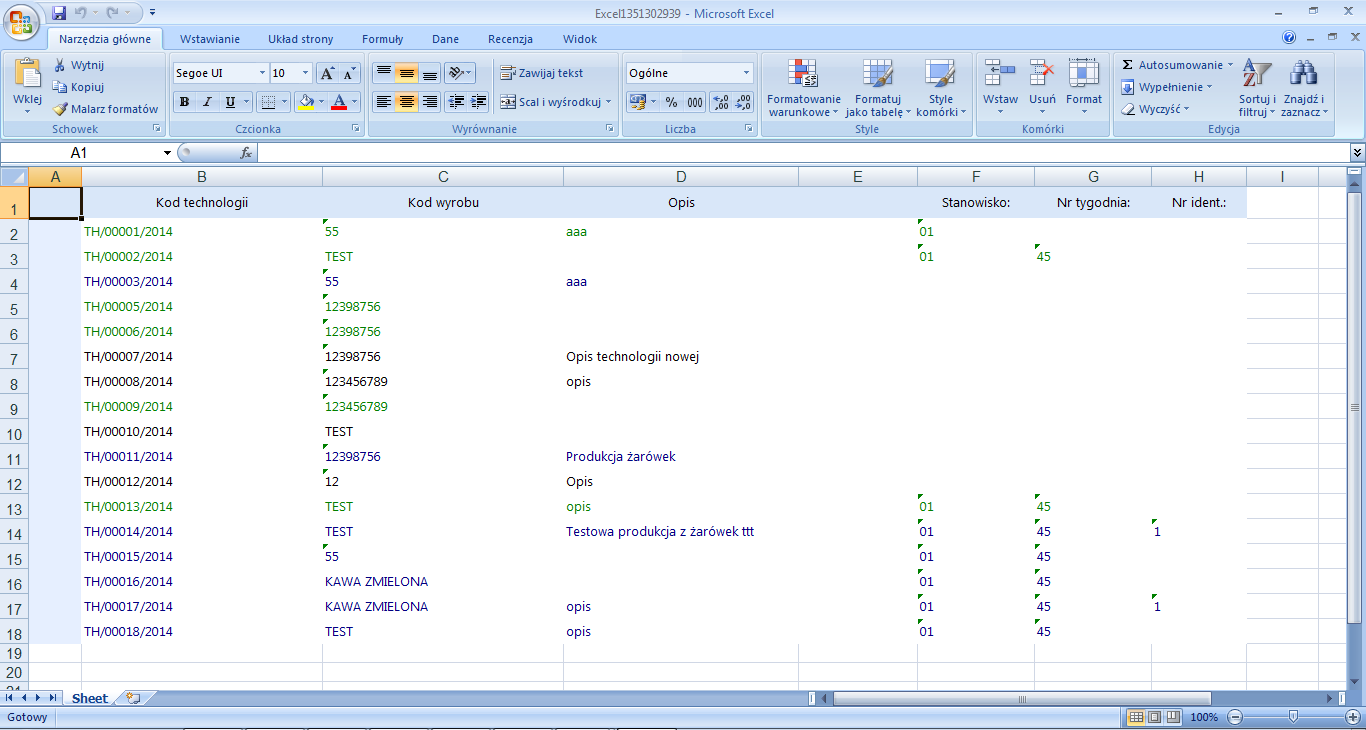Open Wyczyść clear dropdown

1155,109
